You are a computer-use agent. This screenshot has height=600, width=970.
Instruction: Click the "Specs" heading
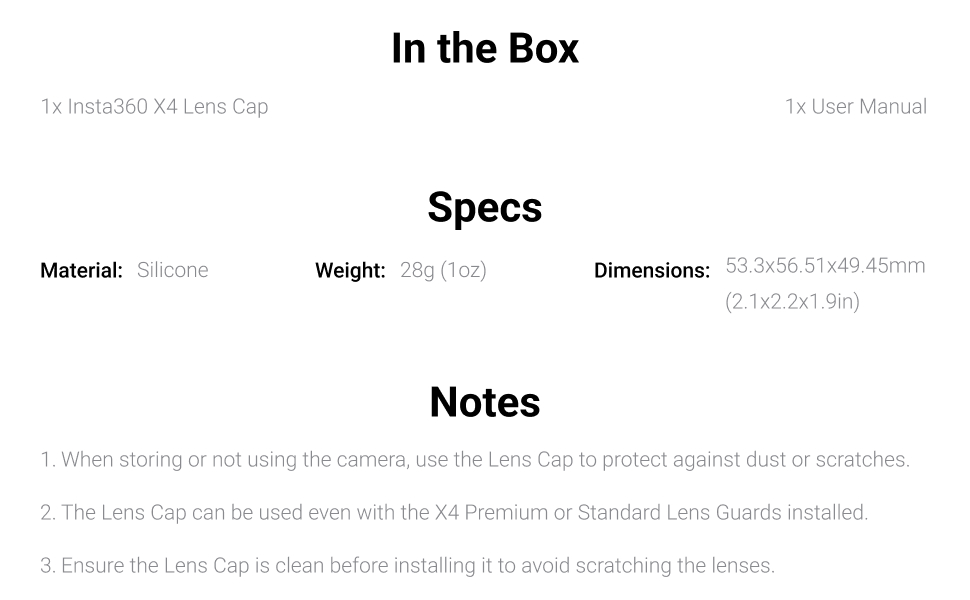(485, 207)
